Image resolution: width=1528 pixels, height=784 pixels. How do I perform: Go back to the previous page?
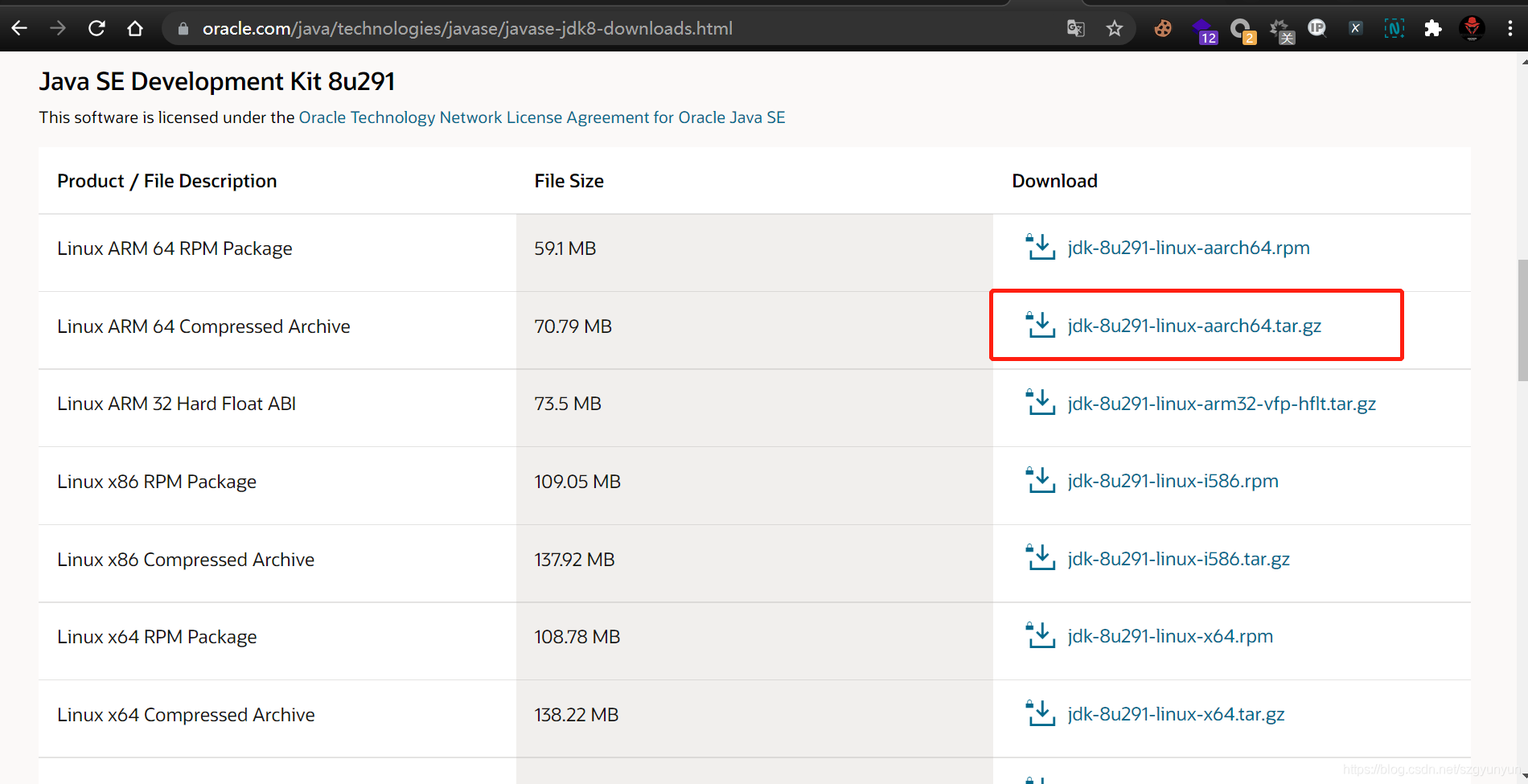19,28
